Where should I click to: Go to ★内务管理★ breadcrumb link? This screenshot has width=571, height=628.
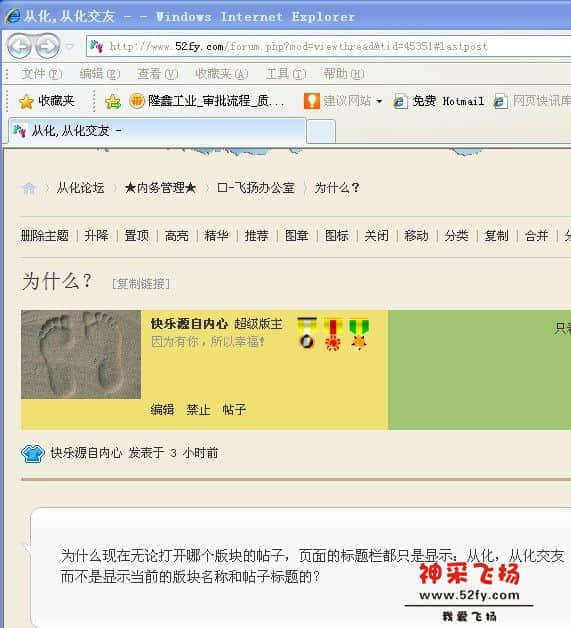pos(160,187)
